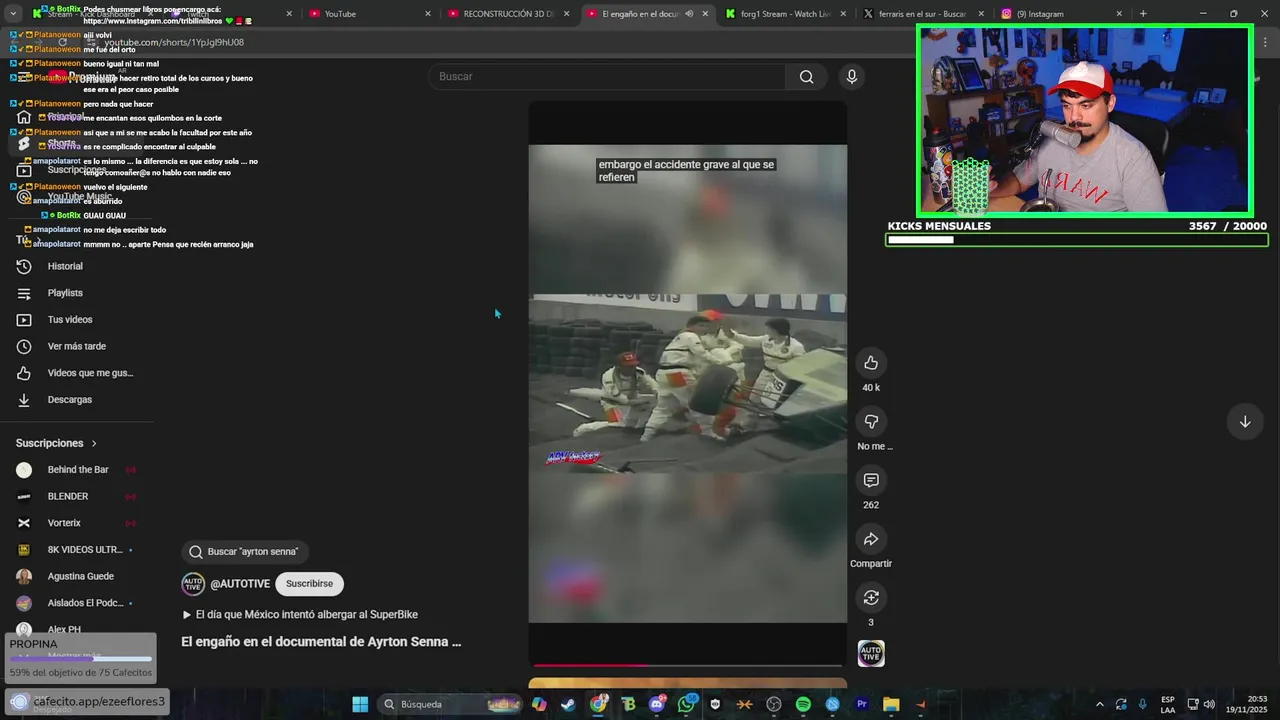
Task: Click the Compartir share arrow
Action: tap(871, 539)
